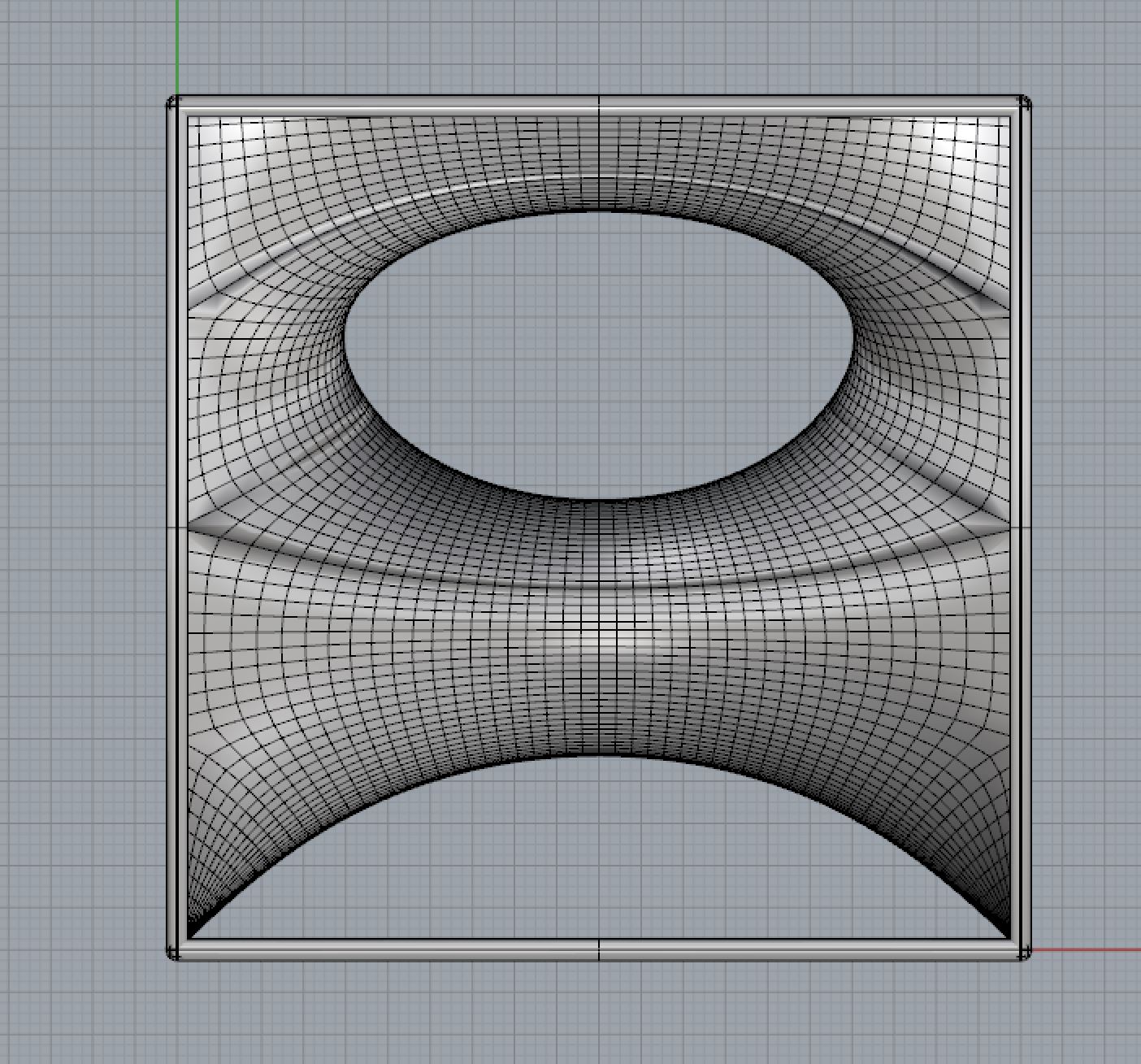Click the mesh's pointed tip at bottom-right
Viewport: 1141px width, 1064px height.
(x=1008, y=935)
